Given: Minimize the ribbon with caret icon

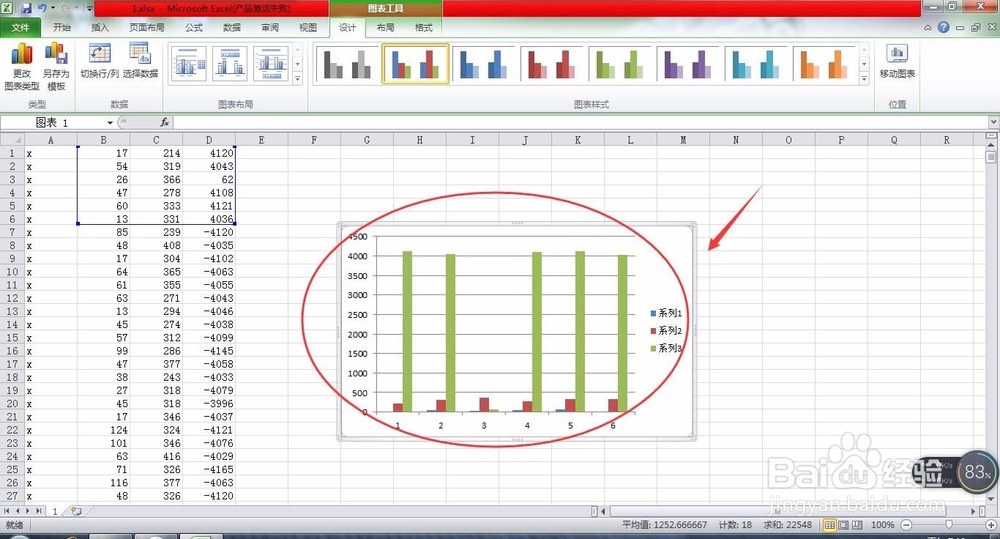Looking at the screenshot, I should (928, 27).
